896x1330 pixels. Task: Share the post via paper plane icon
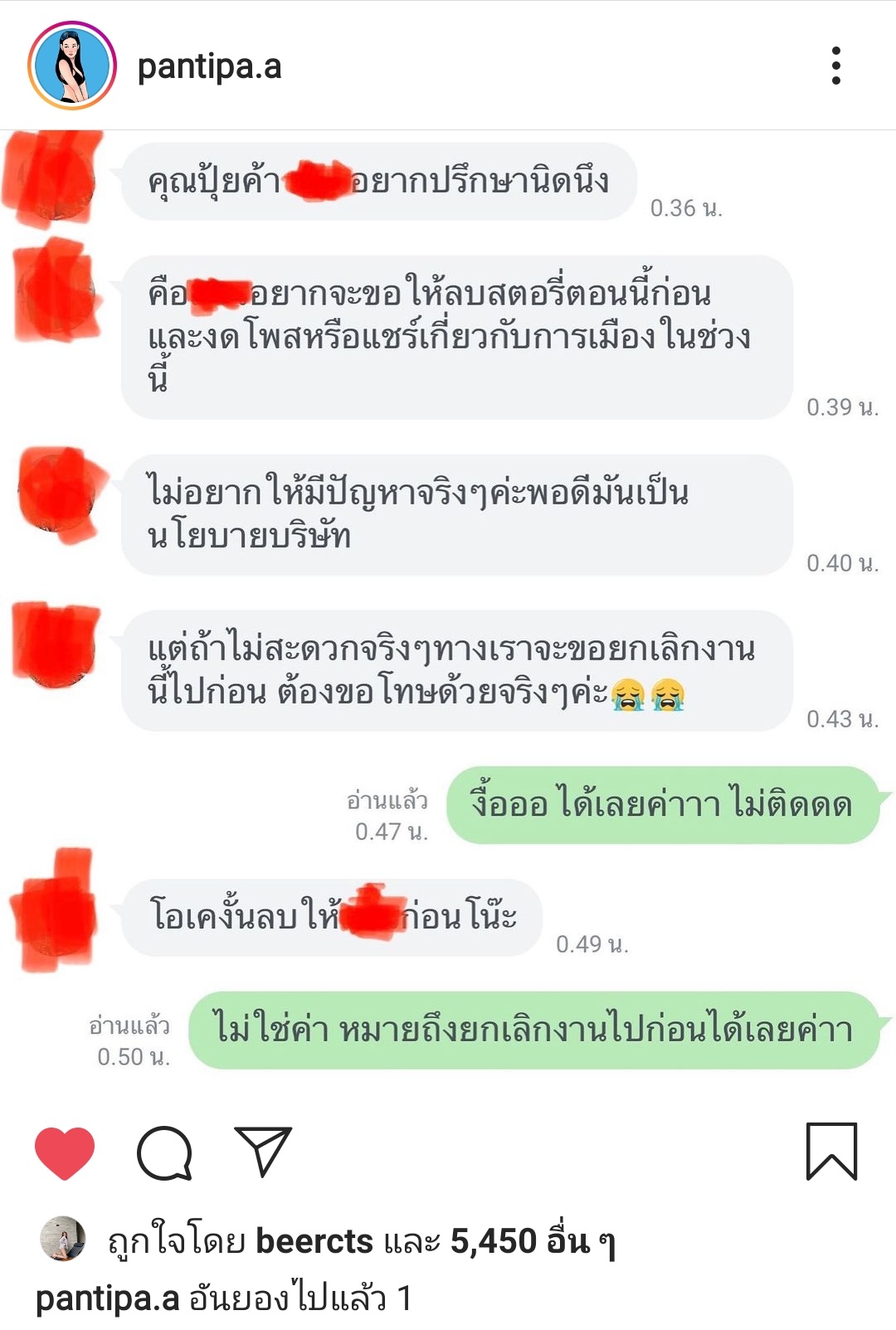(x=263, y=1152)
